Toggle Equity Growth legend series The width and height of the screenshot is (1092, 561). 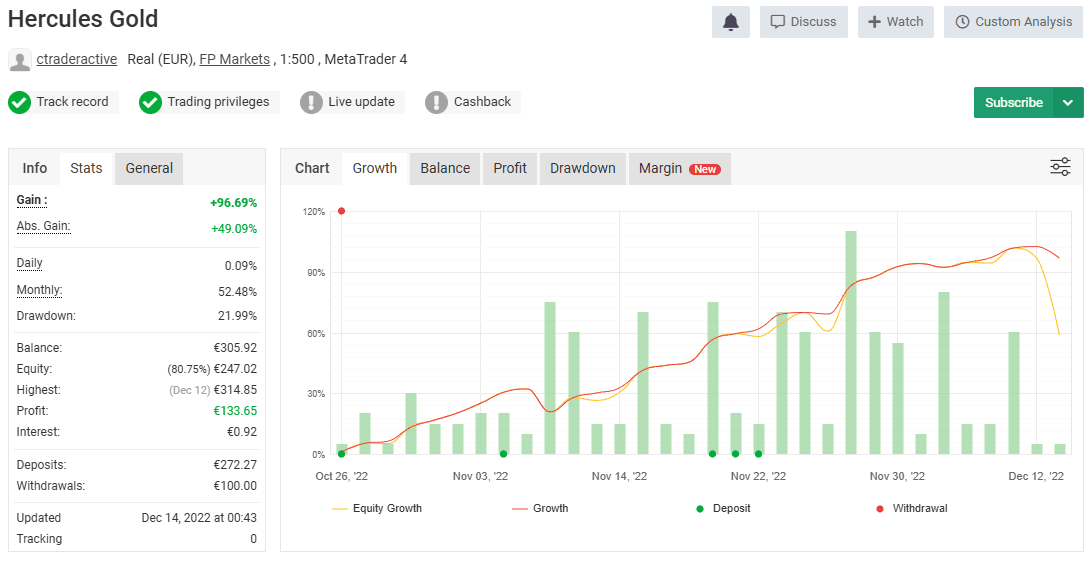pos(377,508)
